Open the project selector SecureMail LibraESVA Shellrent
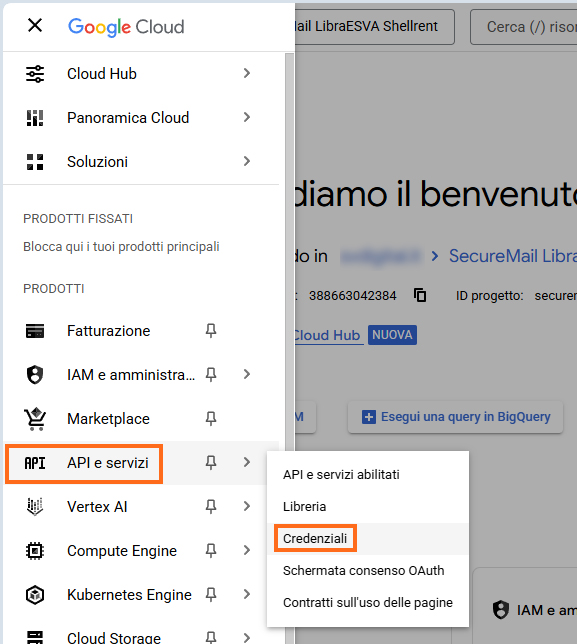 pos(375,27)
